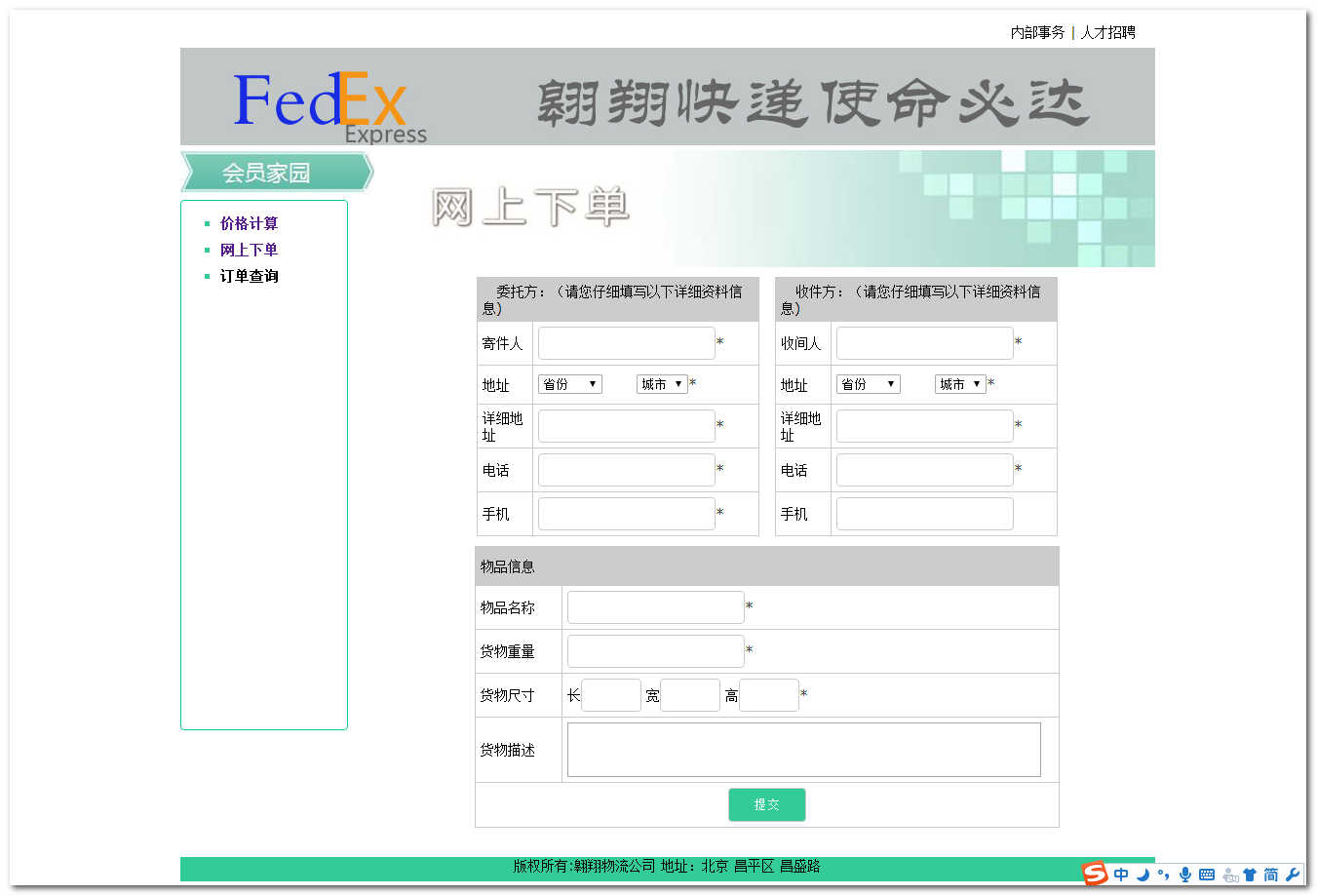Focus the 长 length field
Image resolution: width=1317 pixels, height=896 pixels.
[611, 695]
